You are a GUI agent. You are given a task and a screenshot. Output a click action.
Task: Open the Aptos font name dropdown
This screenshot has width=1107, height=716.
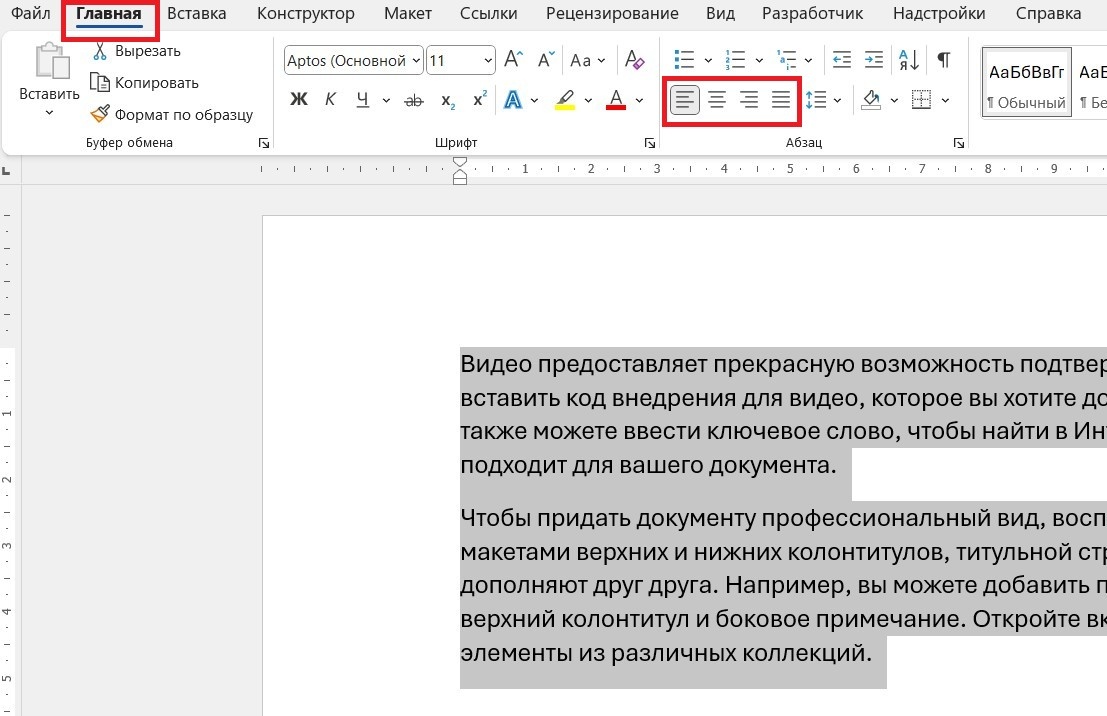point(416,60)
